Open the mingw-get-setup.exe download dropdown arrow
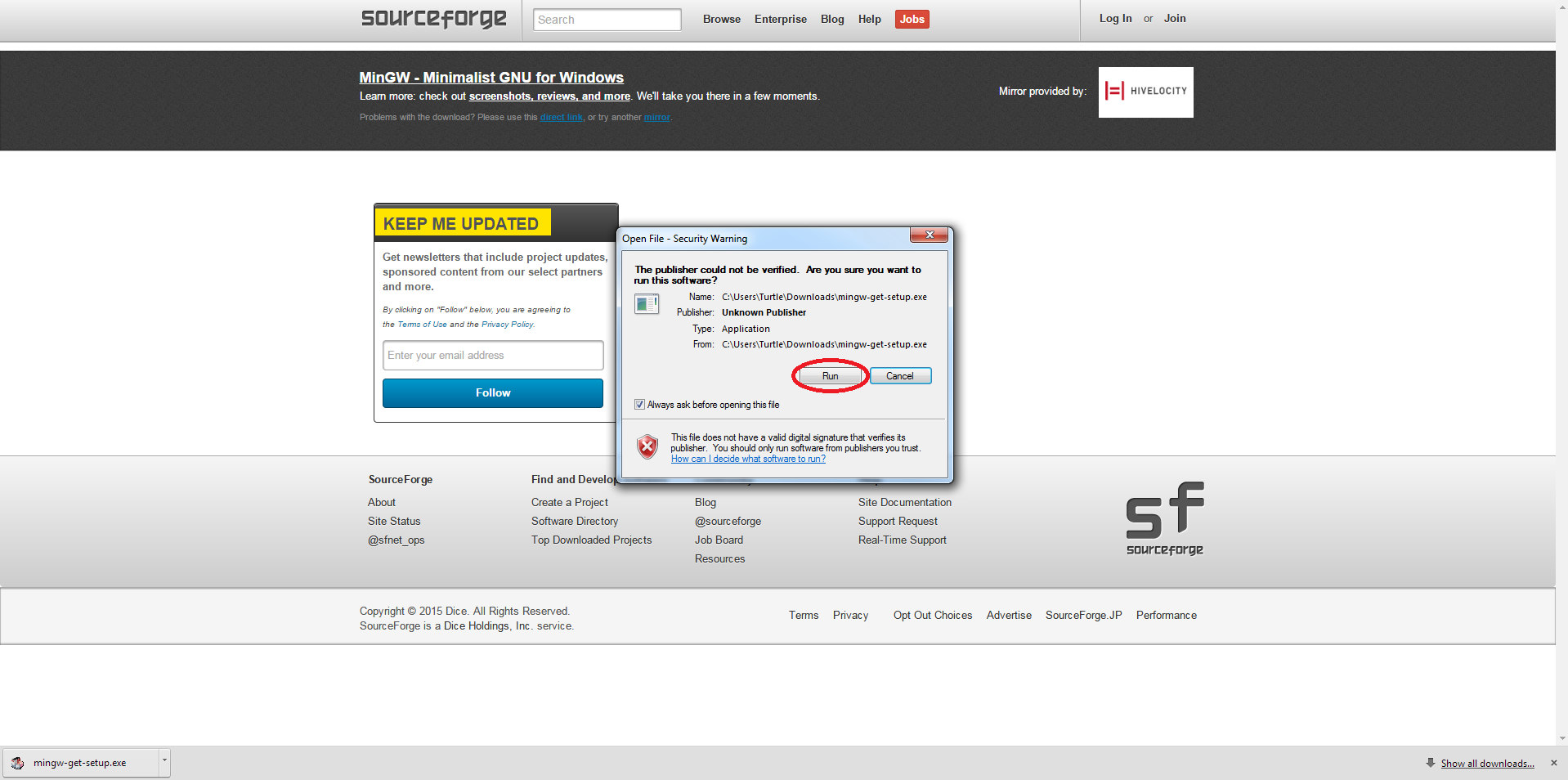Image resolution: width=1568 pixels, height=780 pixels. (x=164, y=762)
